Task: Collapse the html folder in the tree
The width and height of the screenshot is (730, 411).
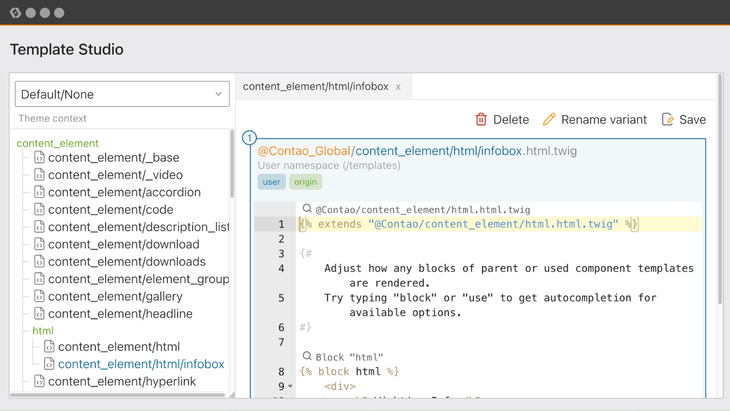Action: click(x=43, y=330)
